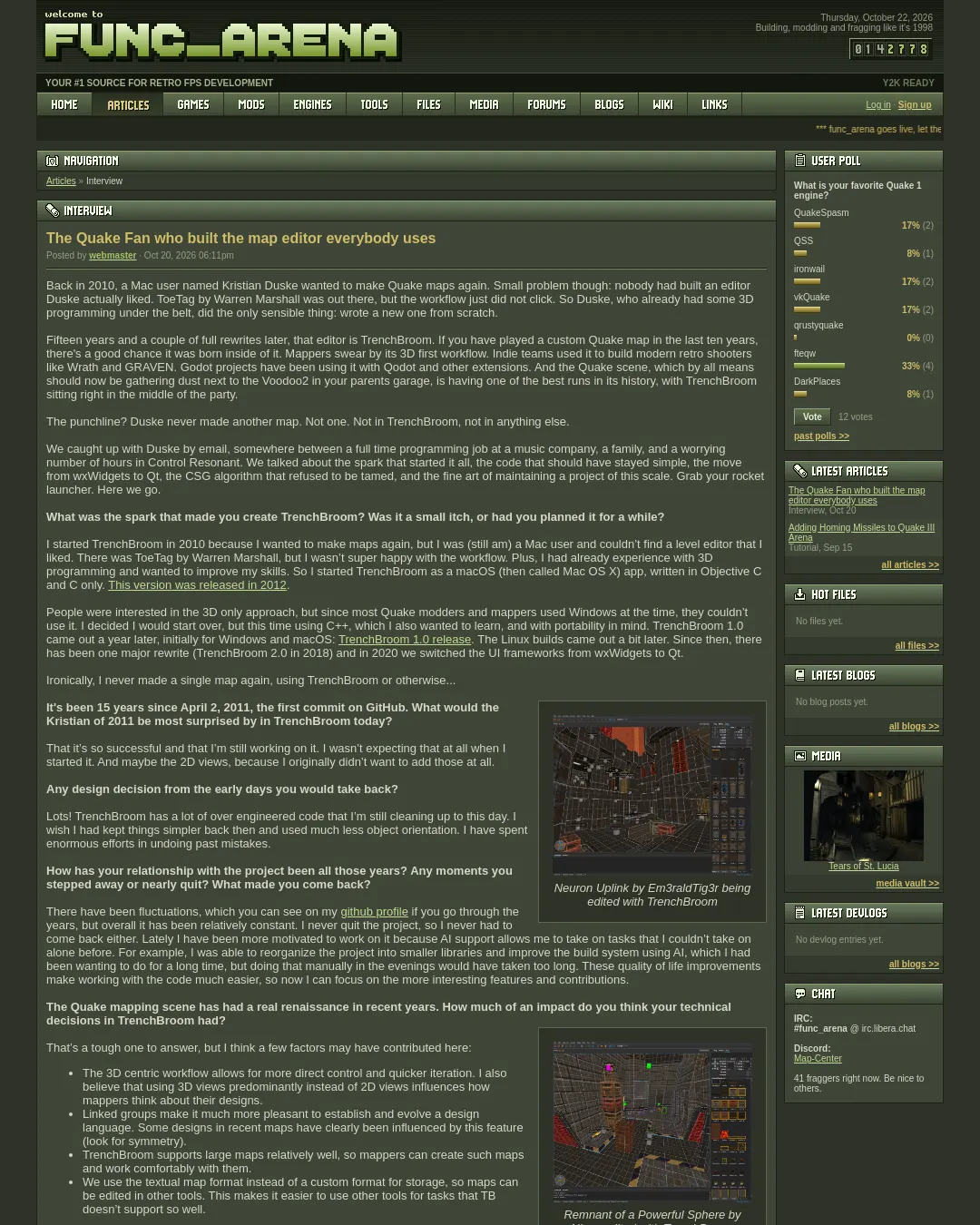Screen dimensions: 980x1225
Task: Open the Forums section in navbar
Action: [546, 104]
